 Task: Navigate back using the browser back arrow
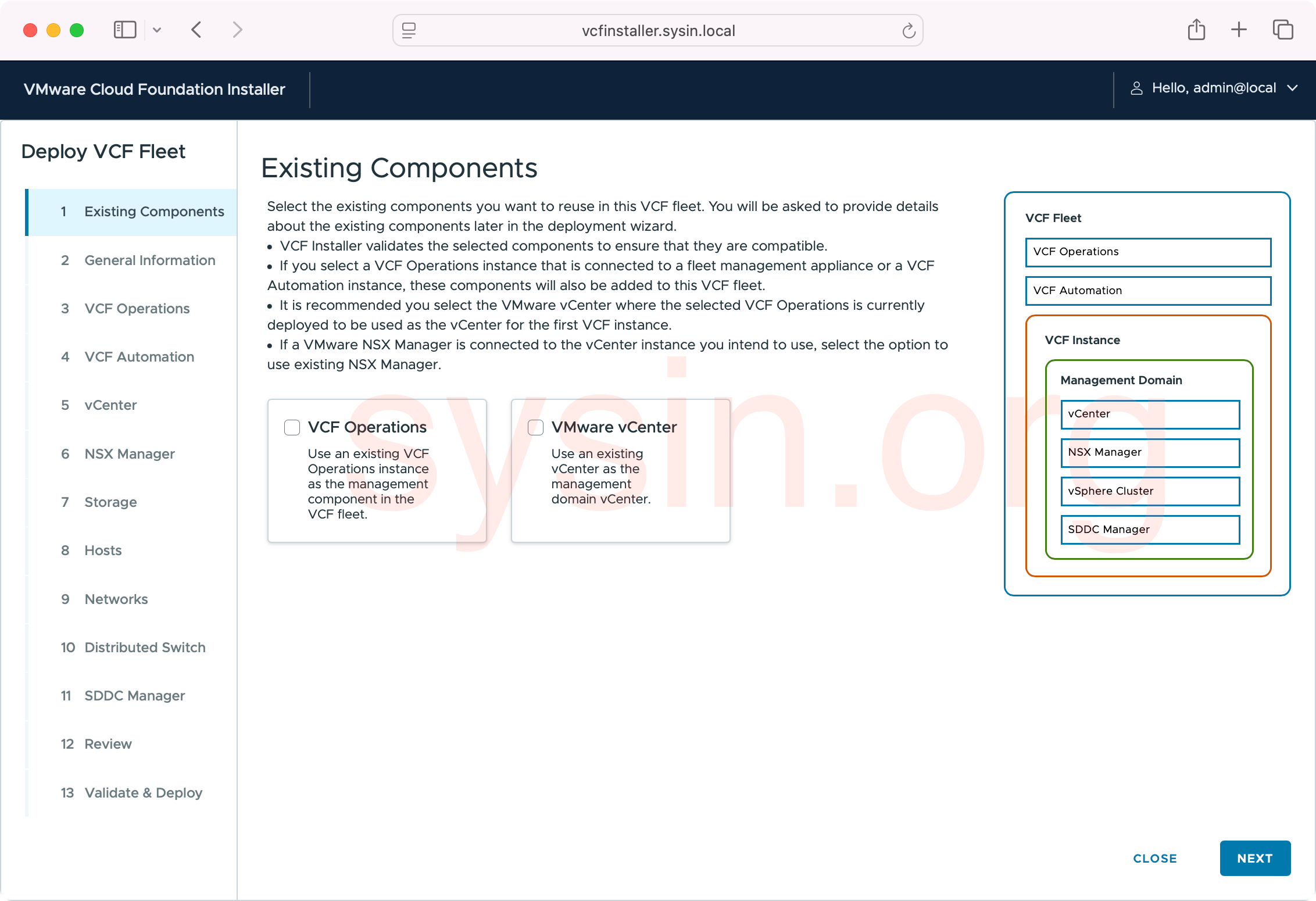tap(196, 30)
